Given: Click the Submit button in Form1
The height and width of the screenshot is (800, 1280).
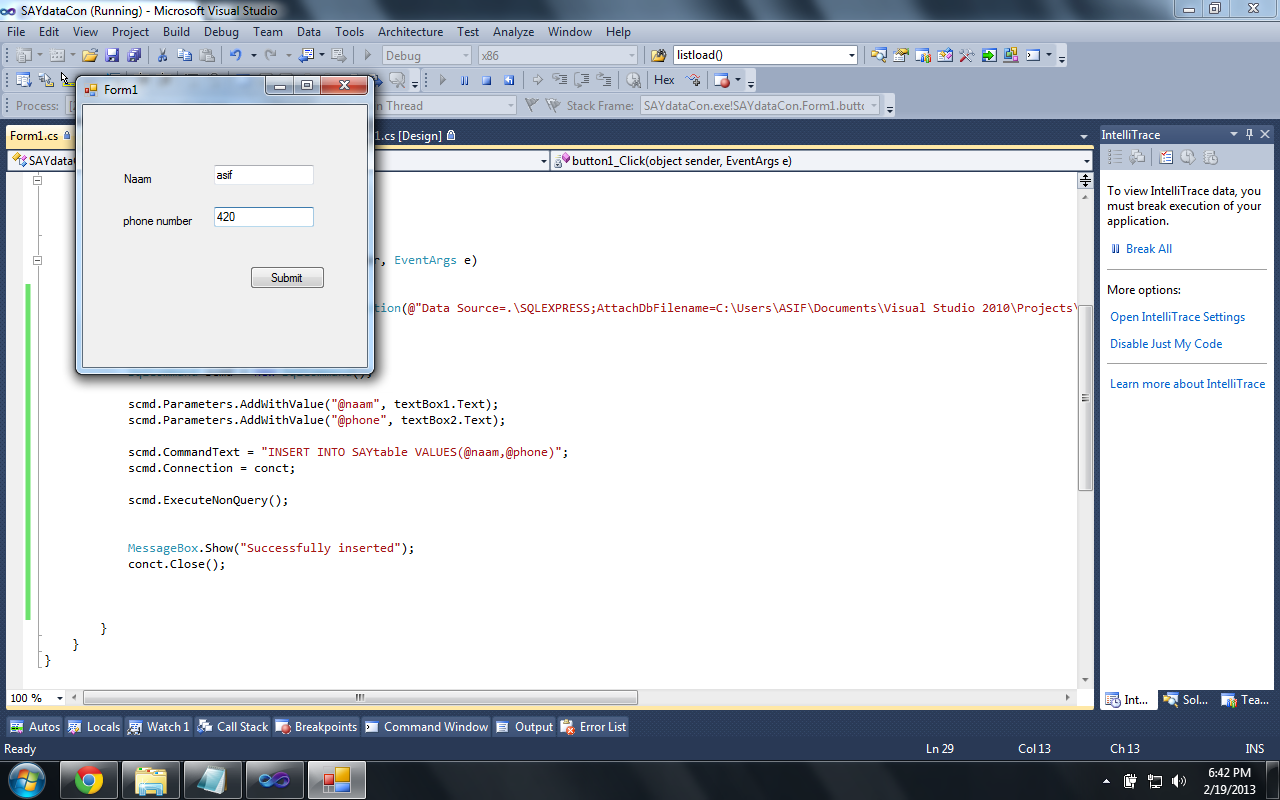Looking at the screenshot, I should click(287, 278).
